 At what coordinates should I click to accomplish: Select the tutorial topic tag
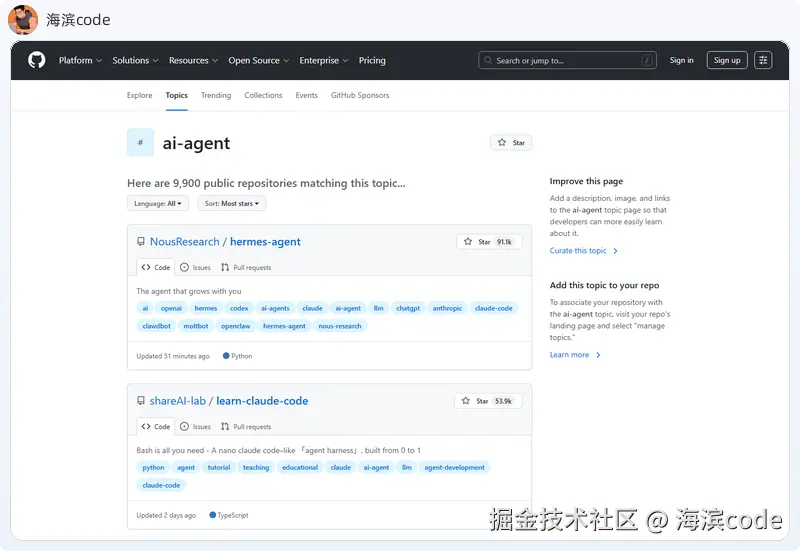pyautogui.click(x=219, y=467)
